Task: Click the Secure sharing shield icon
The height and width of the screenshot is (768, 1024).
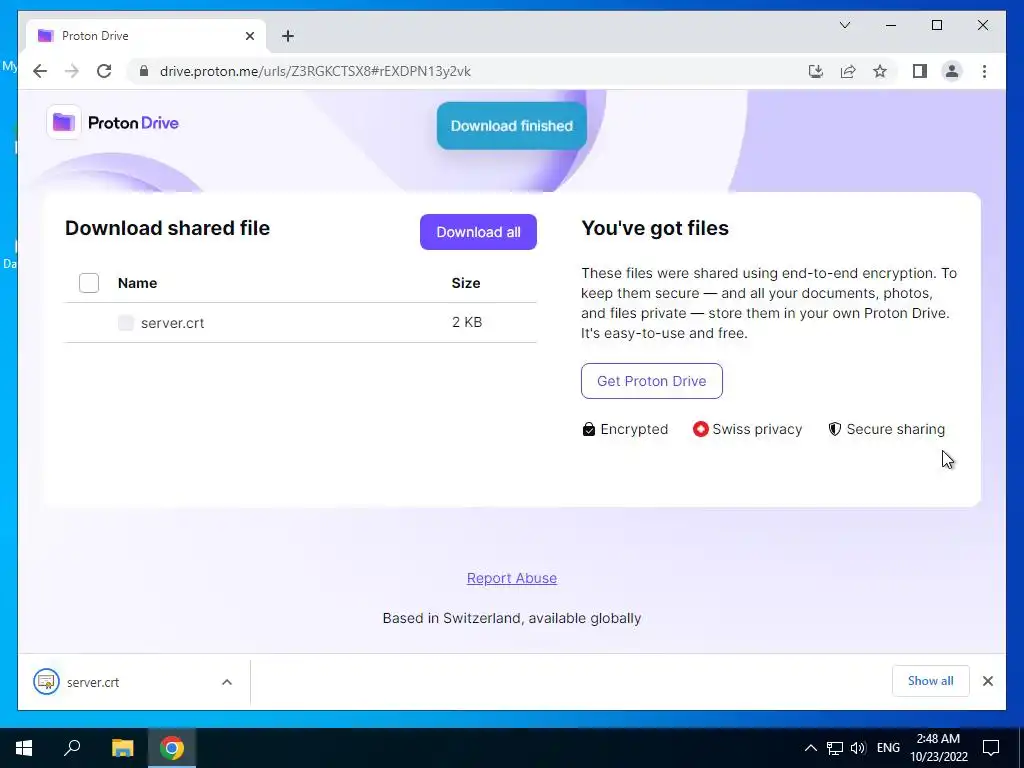Action: coord(835,429)
